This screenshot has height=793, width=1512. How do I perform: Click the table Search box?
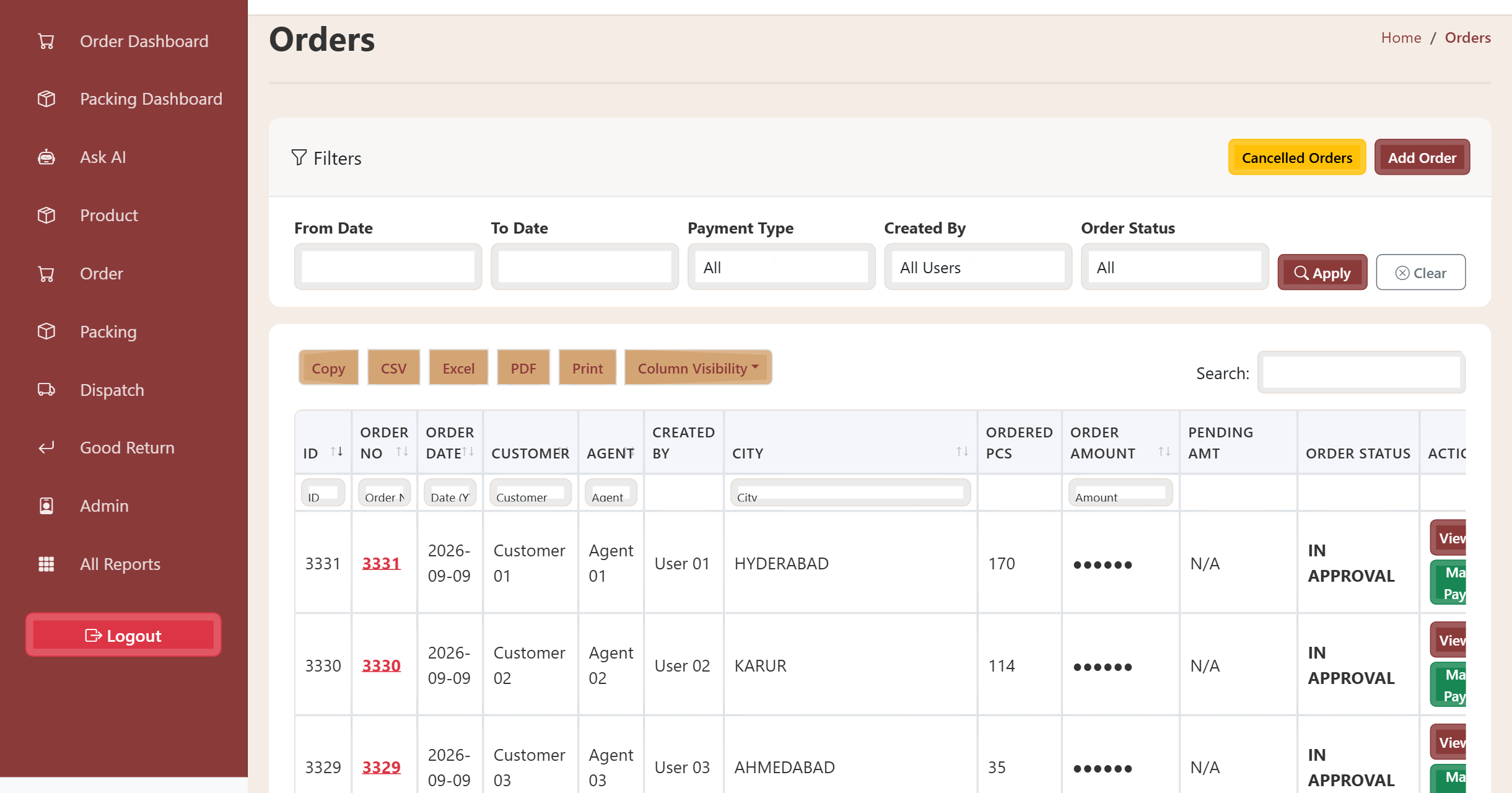[1361, 372]
